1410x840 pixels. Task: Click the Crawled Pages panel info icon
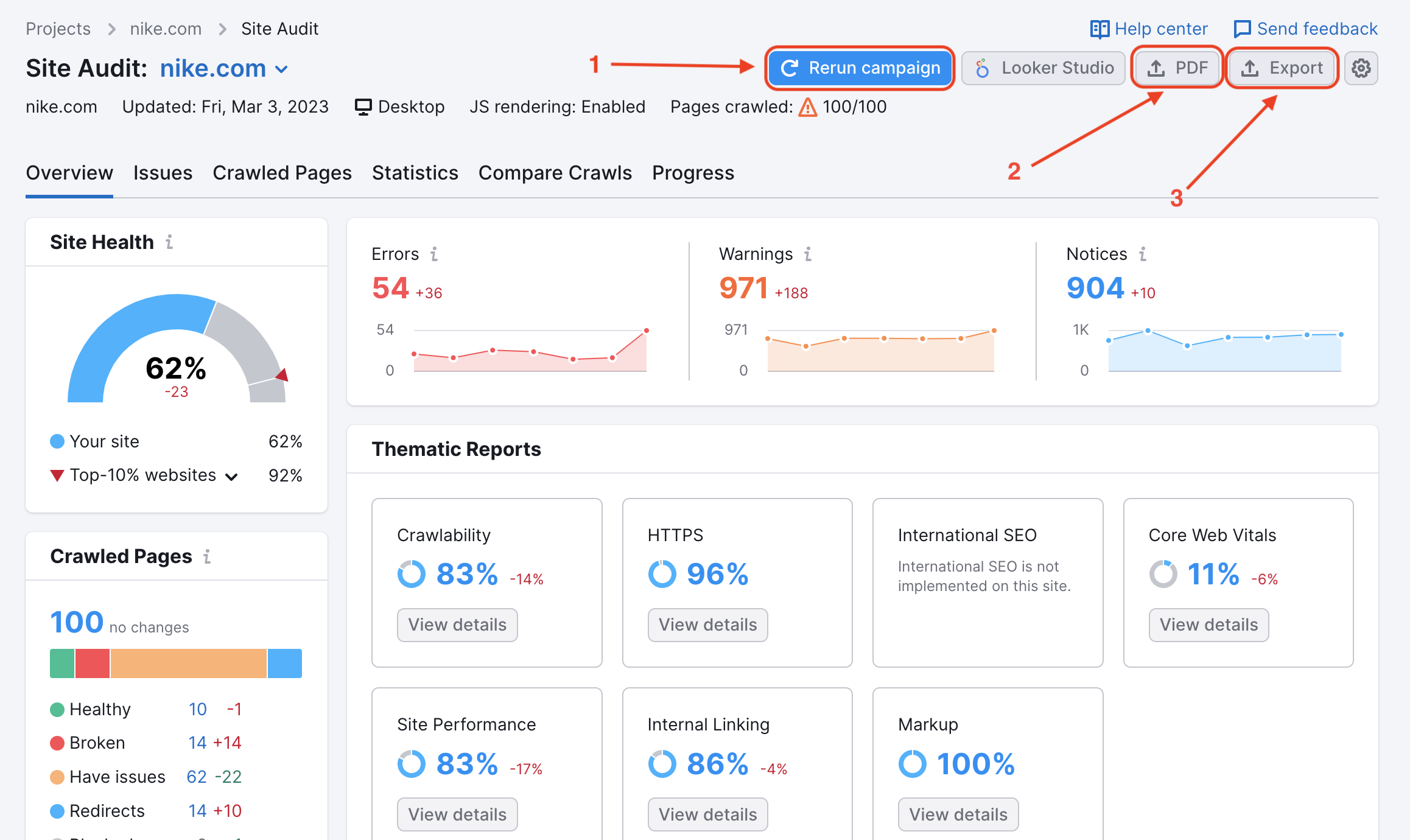[207, 556]
